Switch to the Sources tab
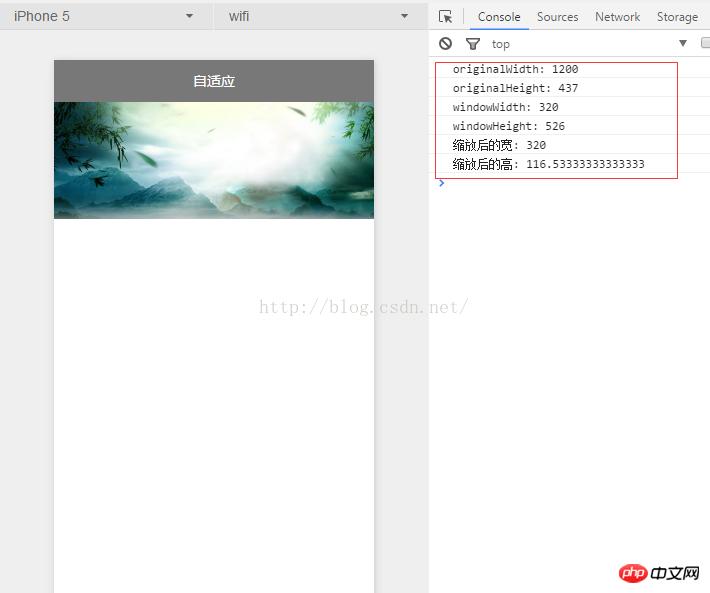The width and height of the screenshot is (710, 593). [x=557, y=16]
